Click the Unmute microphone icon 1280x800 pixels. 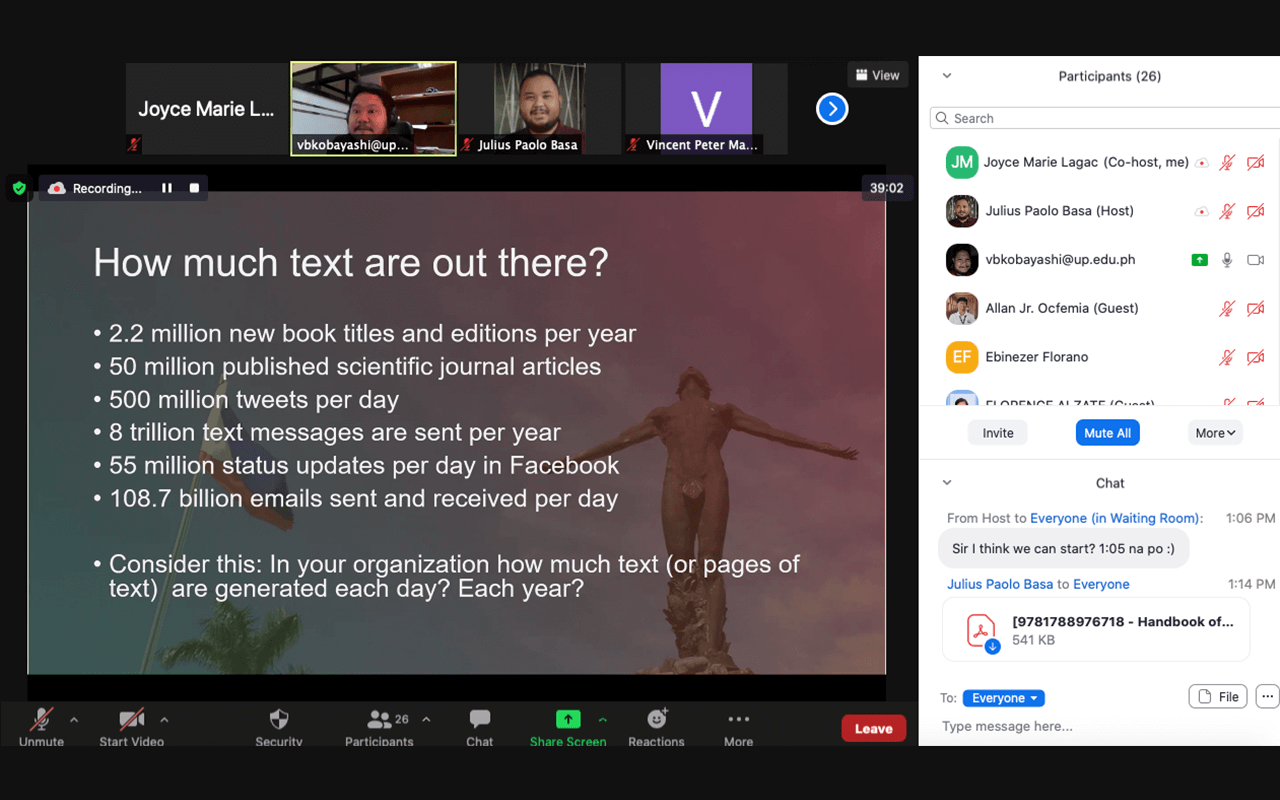[41, 720]
